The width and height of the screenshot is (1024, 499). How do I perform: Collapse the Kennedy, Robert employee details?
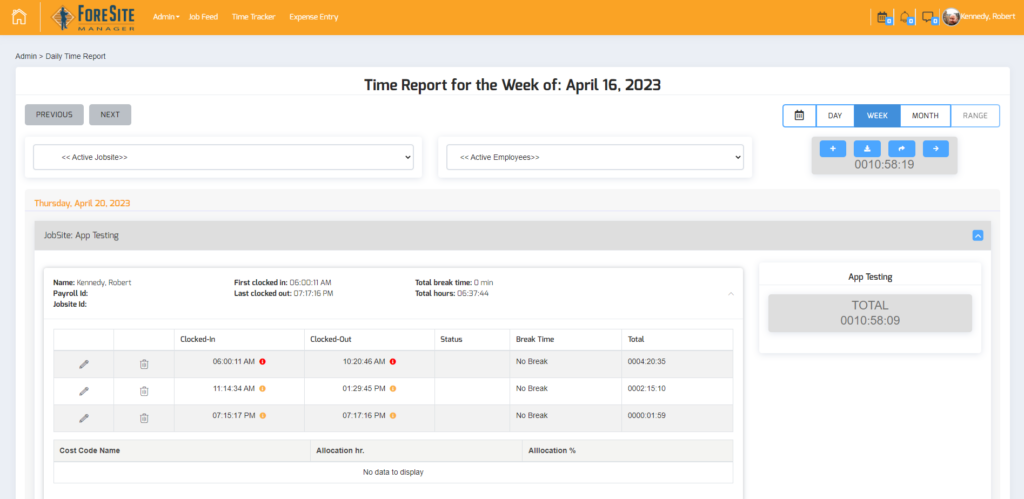point(729,294)
